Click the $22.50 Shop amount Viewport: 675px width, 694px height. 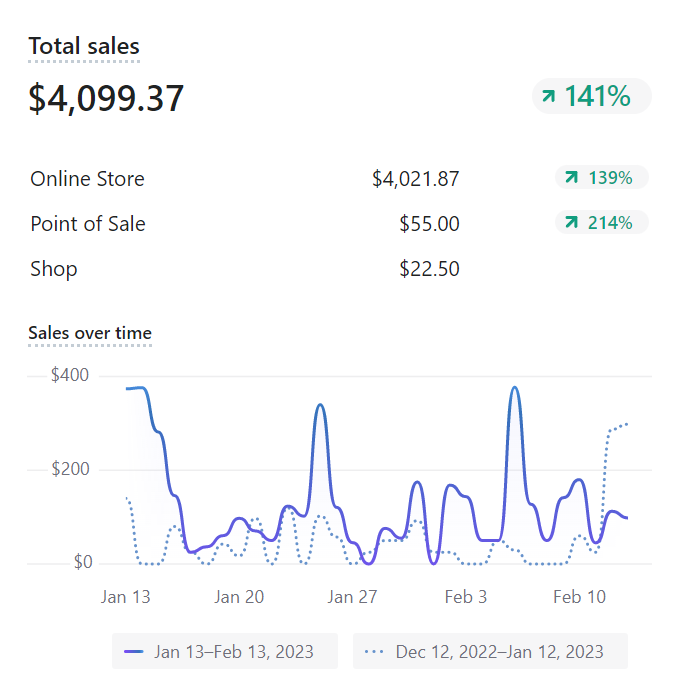tap(429, 269)
